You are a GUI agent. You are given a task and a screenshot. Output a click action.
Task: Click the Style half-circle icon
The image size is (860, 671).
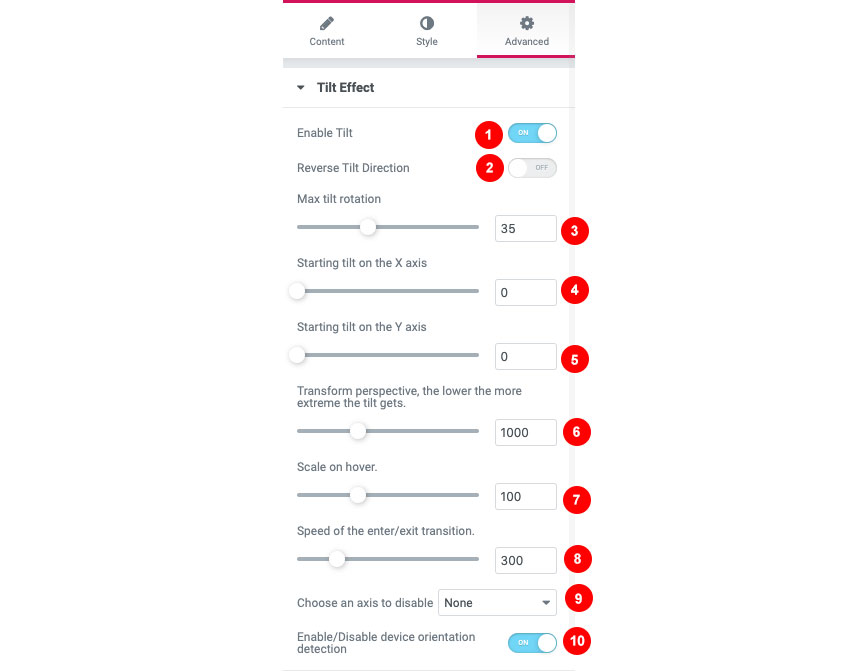(x=427, y=23)
